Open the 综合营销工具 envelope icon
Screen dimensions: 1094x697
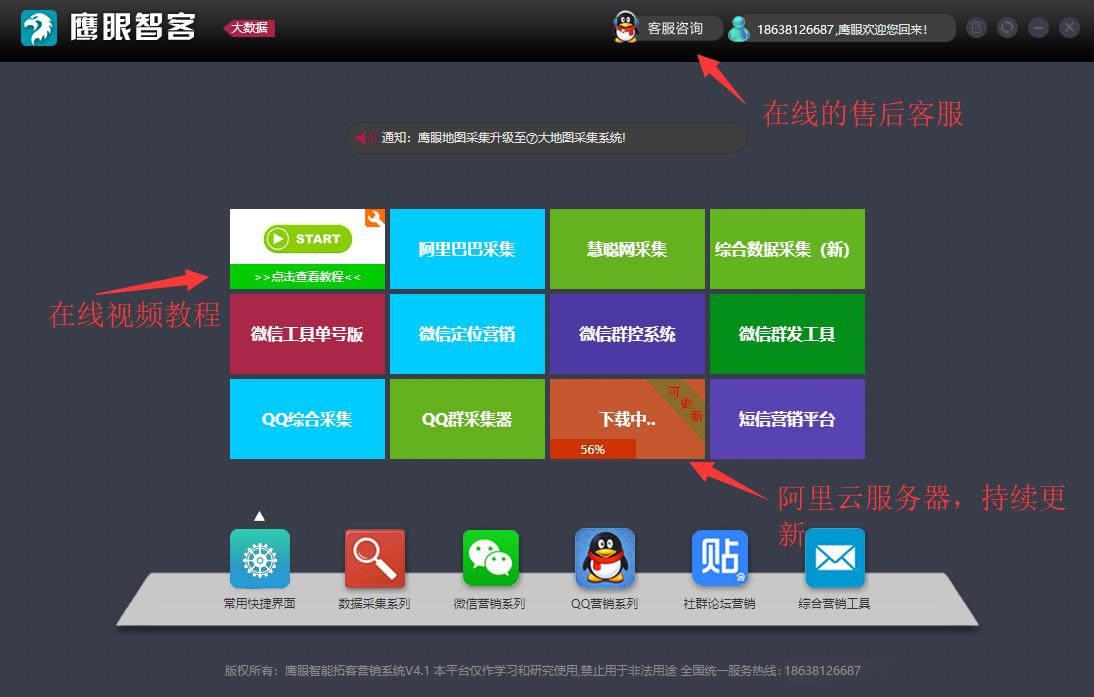click(834, 558)
